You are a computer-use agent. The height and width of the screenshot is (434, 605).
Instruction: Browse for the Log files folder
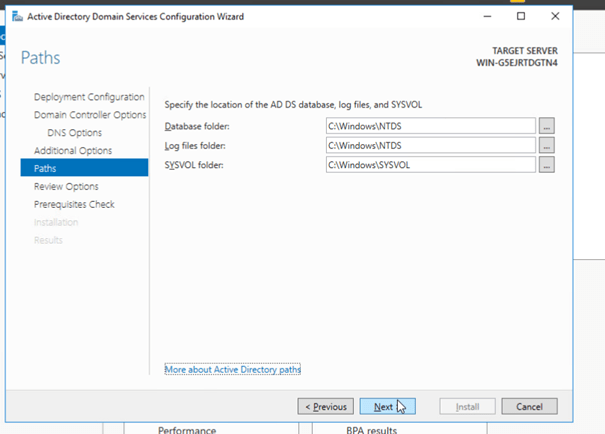(546, 145)
